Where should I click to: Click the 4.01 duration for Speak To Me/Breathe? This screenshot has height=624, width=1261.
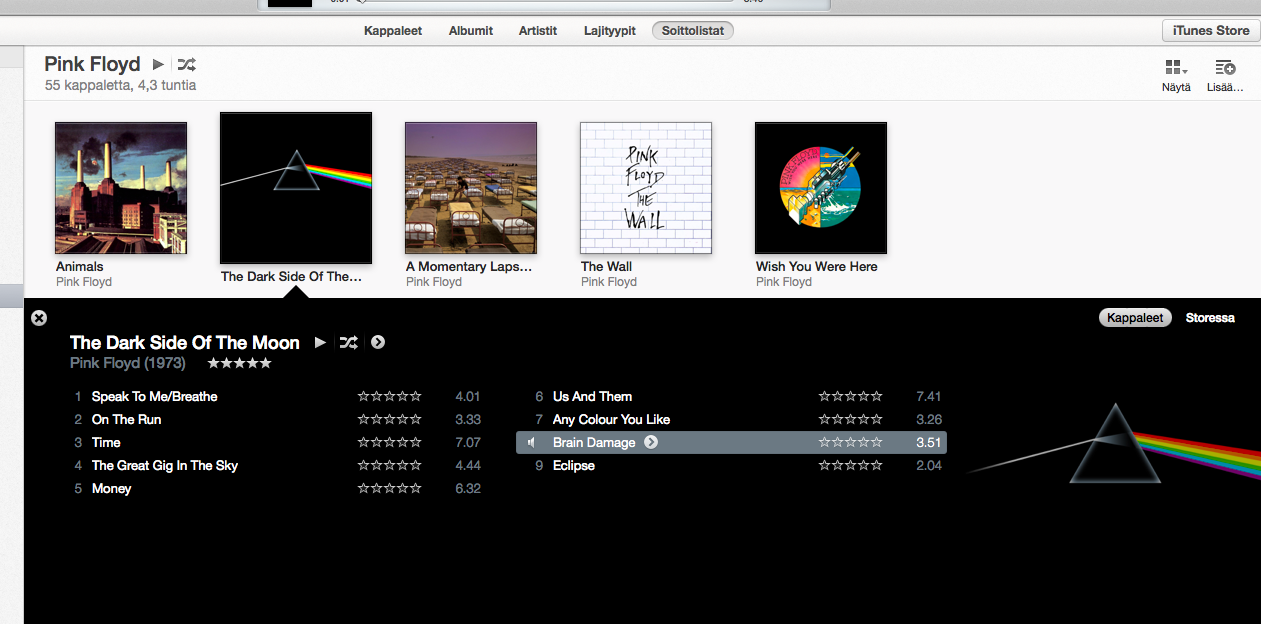[468, 397]
